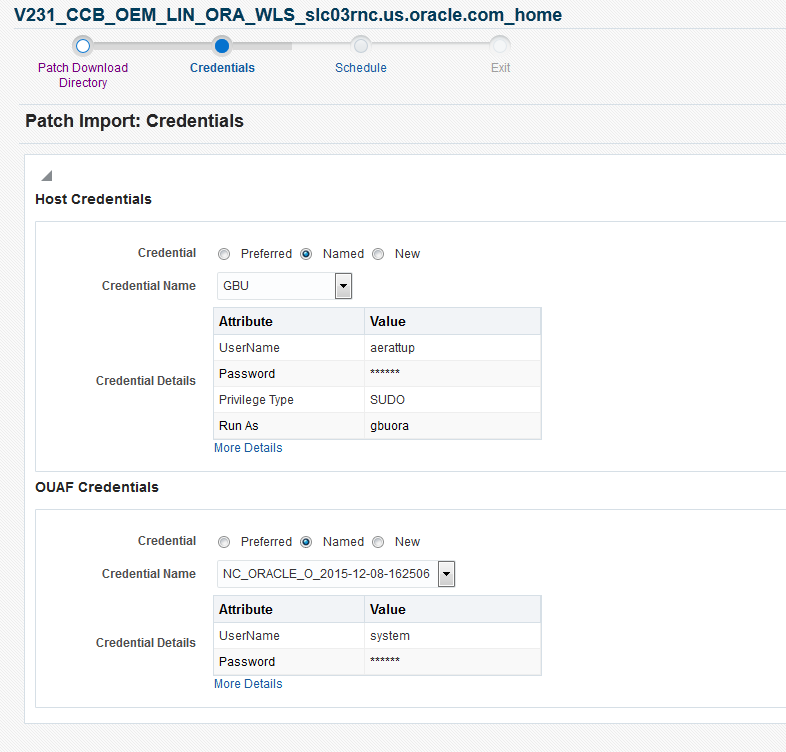The image size is (786, 752).
Task: Go to Patch Download Directory step label
Action: [x=83, y=75]
